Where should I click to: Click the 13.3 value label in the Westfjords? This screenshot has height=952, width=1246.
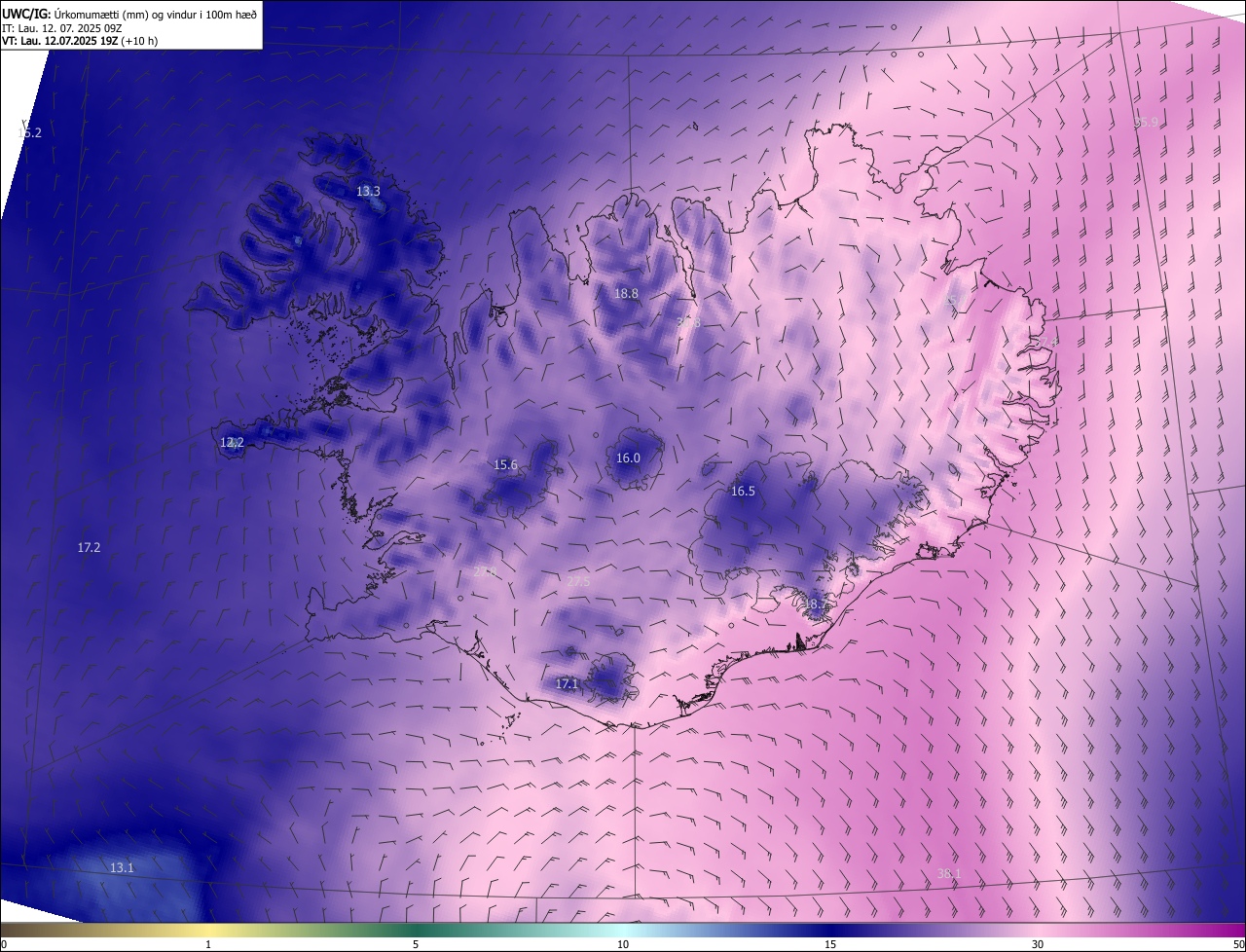tap(368, 192)
